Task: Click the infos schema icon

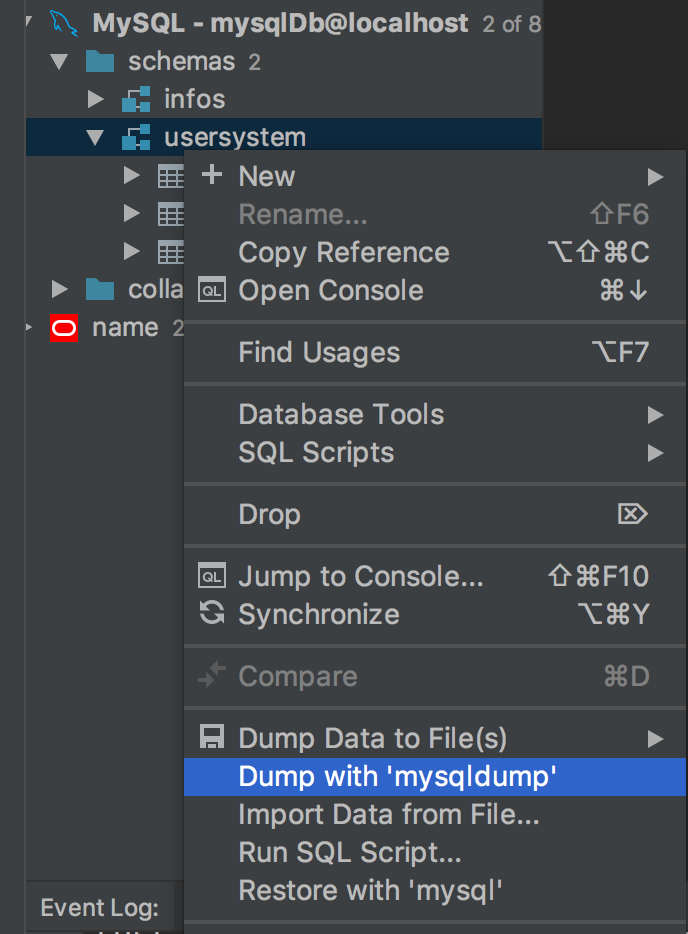Action: click(x=136, y=99)
